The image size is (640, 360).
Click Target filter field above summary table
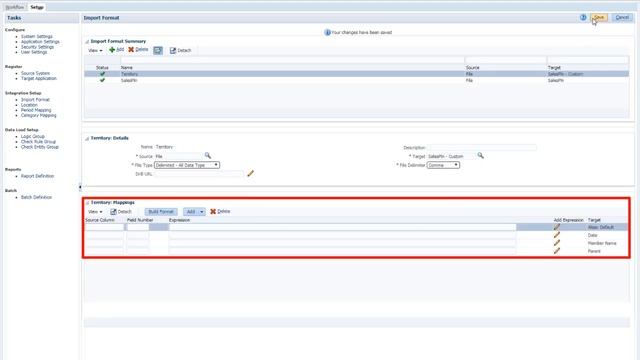(x=587, y=60)
